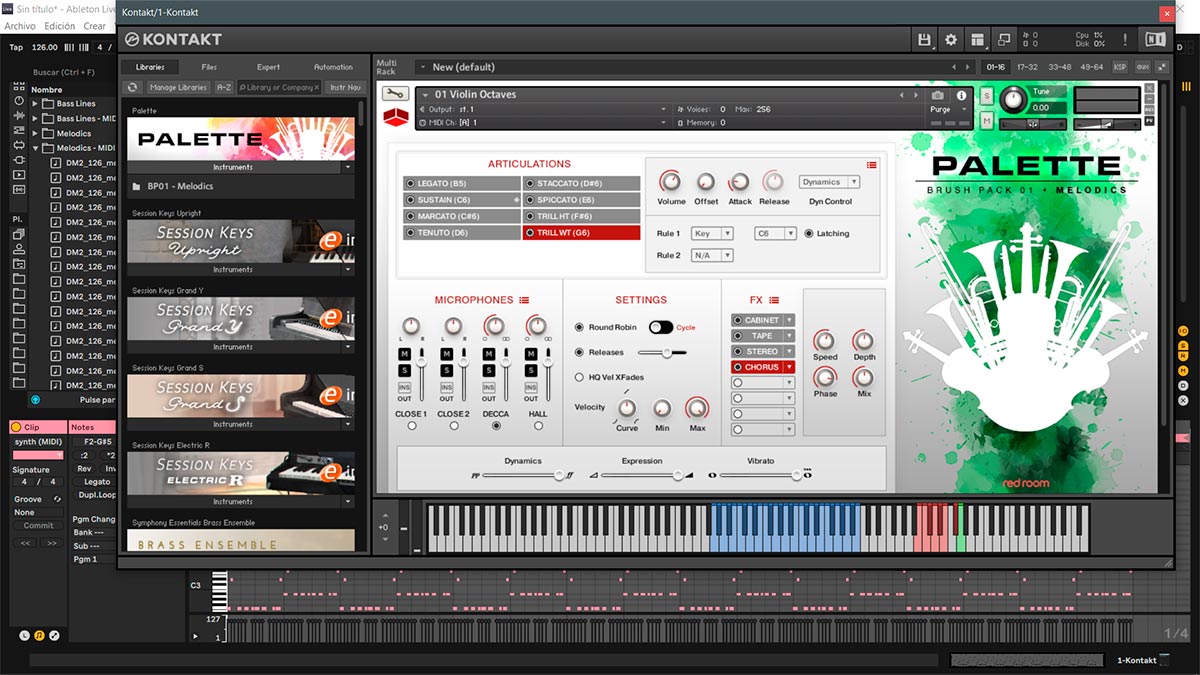
Task: Click the Library or Company search field
Action: [279, 88]
